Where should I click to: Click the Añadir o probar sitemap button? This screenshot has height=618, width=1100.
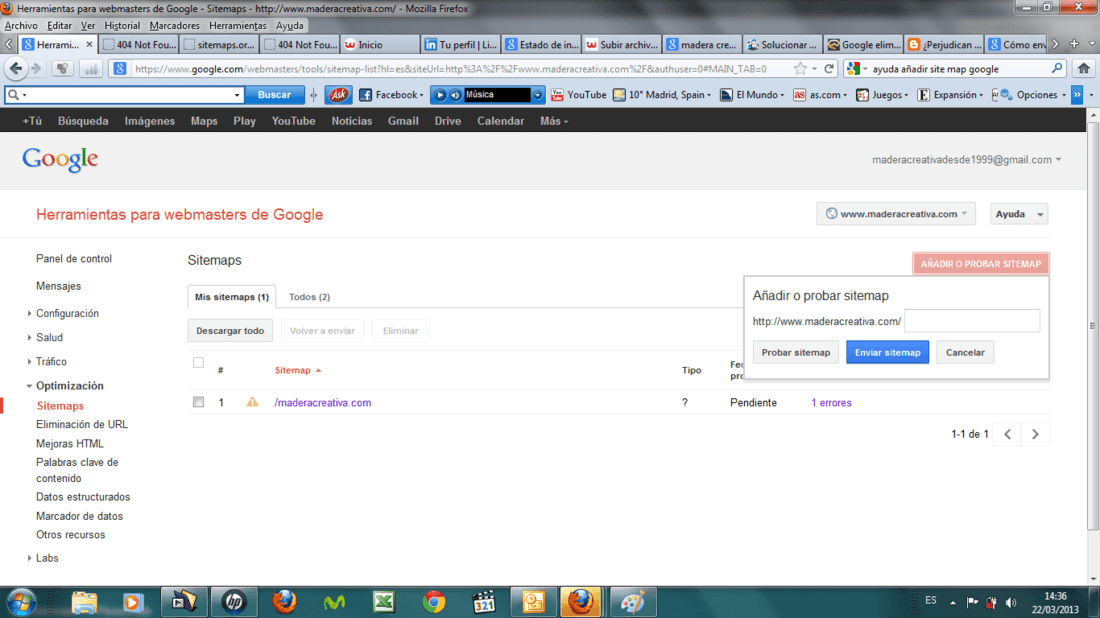[x=981, y=264]
